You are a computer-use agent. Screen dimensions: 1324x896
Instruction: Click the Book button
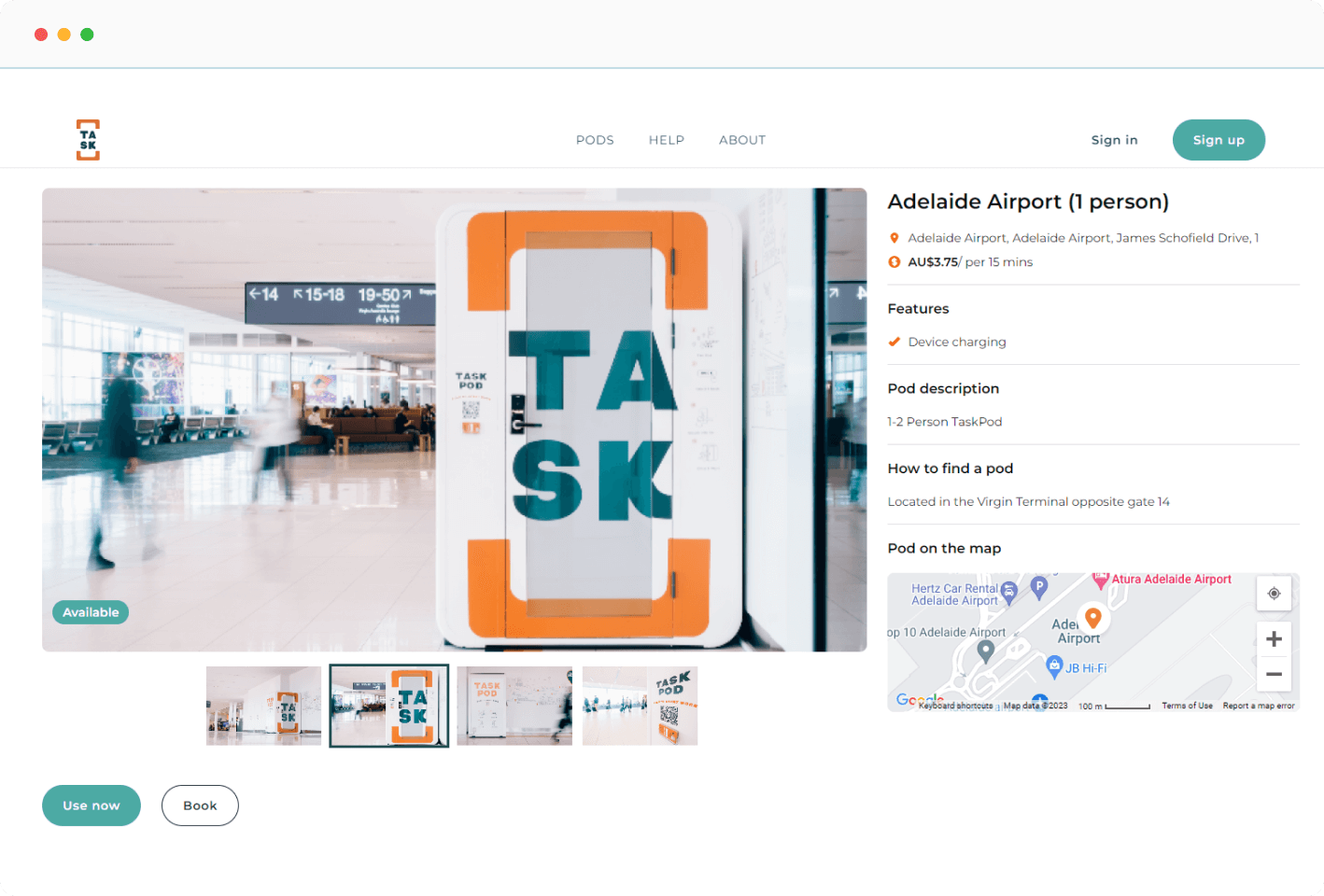tap(200, 805)
